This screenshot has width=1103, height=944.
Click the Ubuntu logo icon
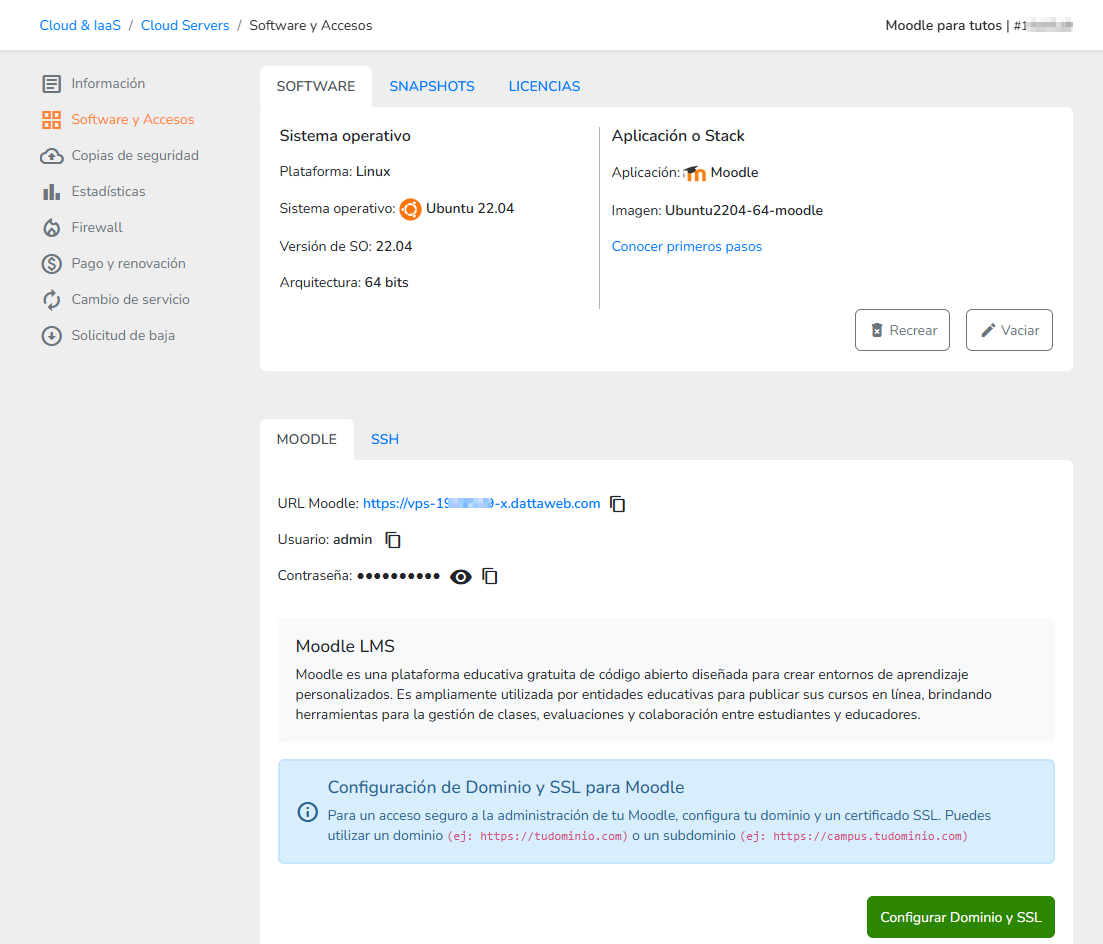[410, 209]
